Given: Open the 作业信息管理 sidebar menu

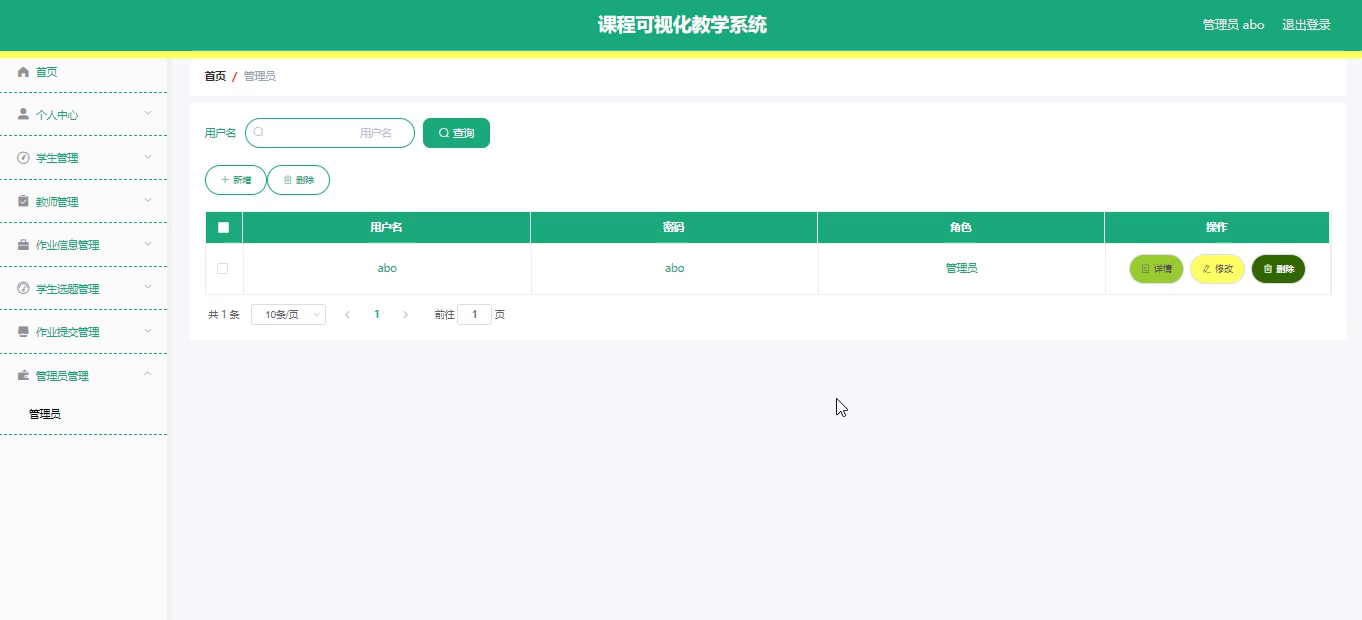Looking at the screenshot, I should pyautogui.click(x=83, y=245).
